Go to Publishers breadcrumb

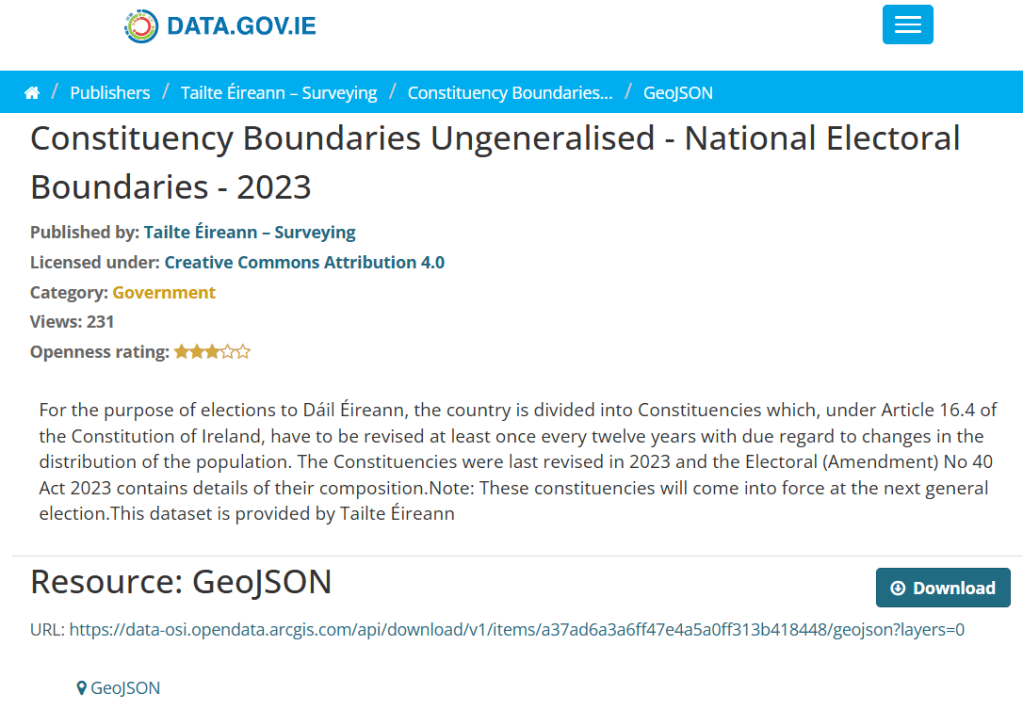point(110,93)
